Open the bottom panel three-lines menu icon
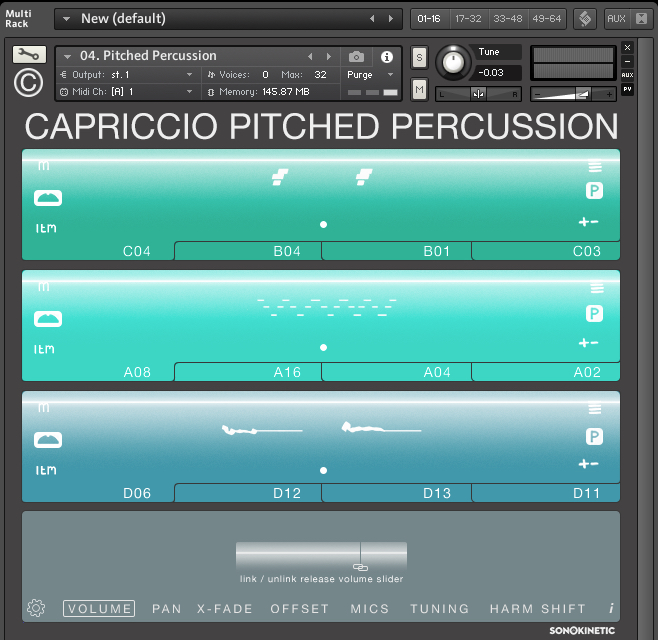The width and height of the screenshot is (658, 640). [595, 409]
